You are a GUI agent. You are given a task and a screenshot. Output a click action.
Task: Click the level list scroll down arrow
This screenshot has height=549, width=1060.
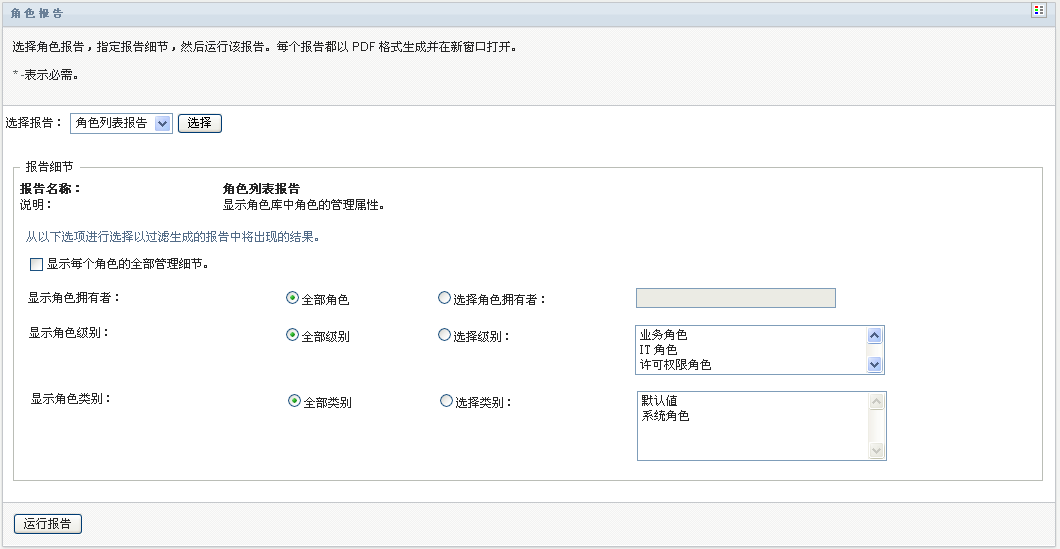point(875,364)
